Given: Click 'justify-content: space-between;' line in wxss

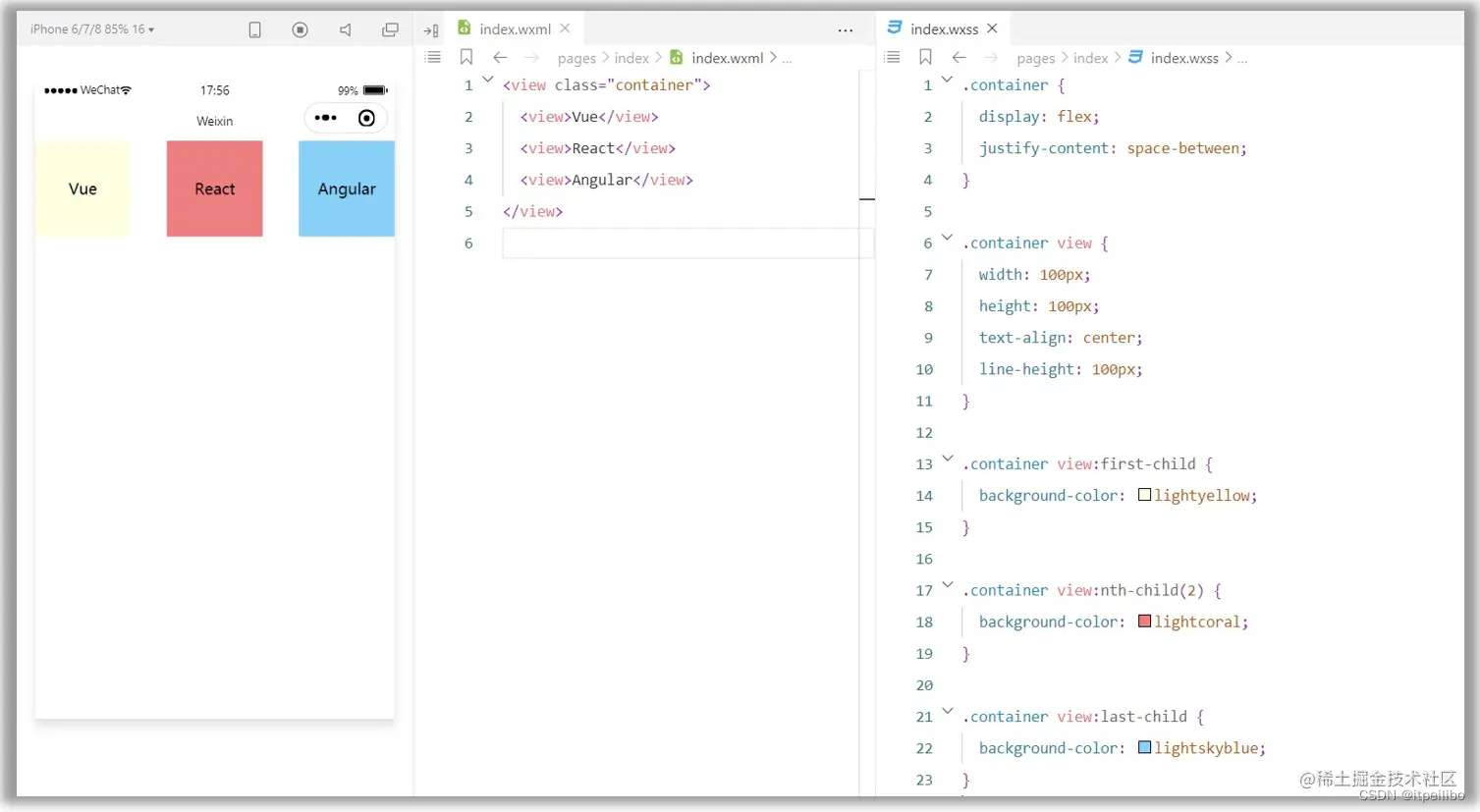Looking at the screenshot, I should (x=1113, y=148).
